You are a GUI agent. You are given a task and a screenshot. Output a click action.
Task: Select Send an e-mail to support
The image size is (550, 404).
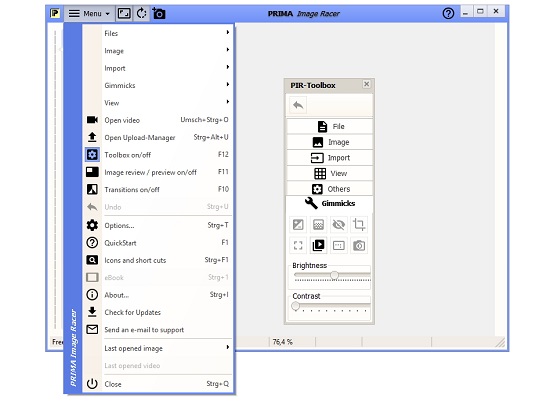(x=158, y=329)
